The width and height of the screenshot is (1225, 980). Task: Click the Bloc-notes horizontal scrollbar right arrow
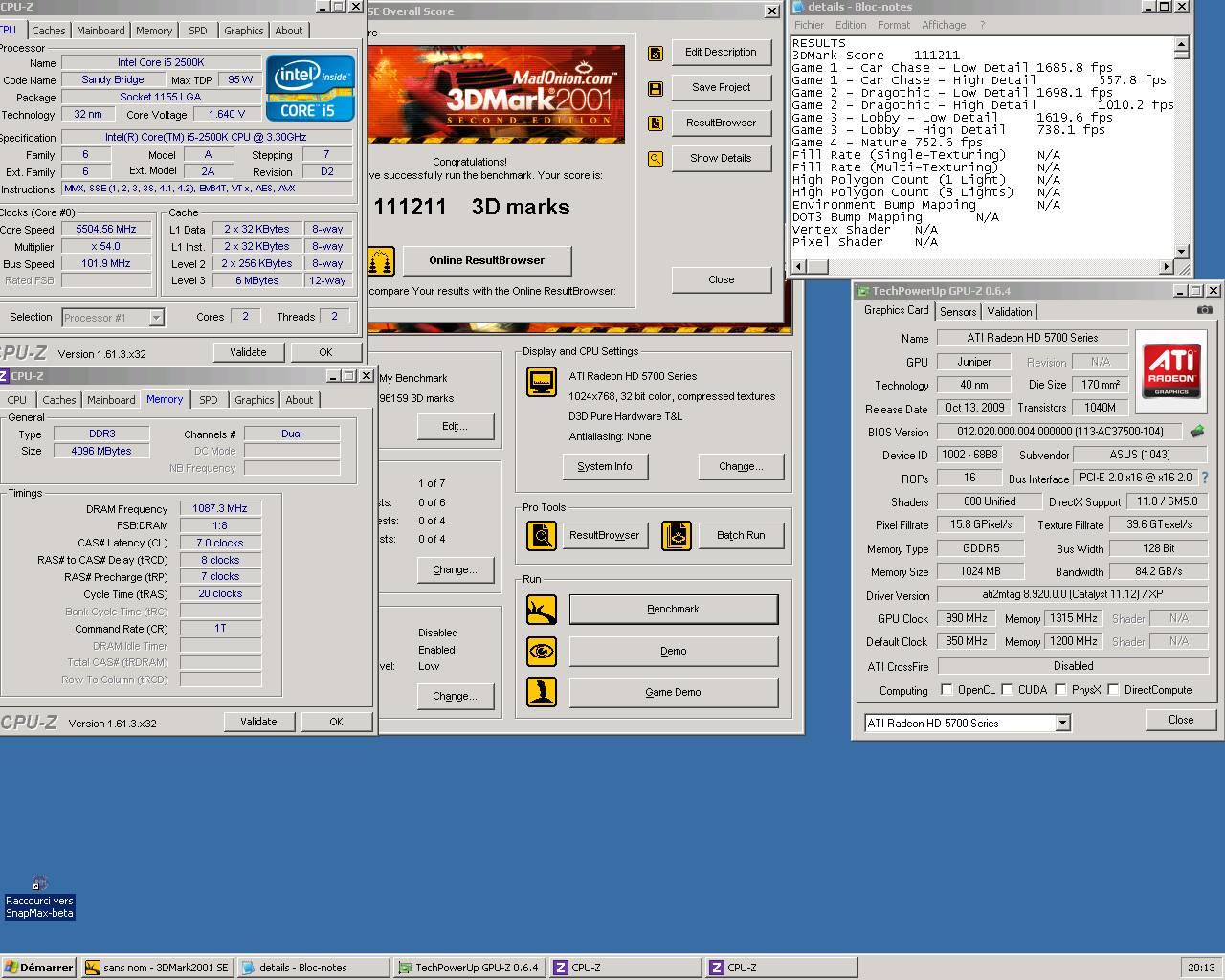click(x=1166, y=267)
